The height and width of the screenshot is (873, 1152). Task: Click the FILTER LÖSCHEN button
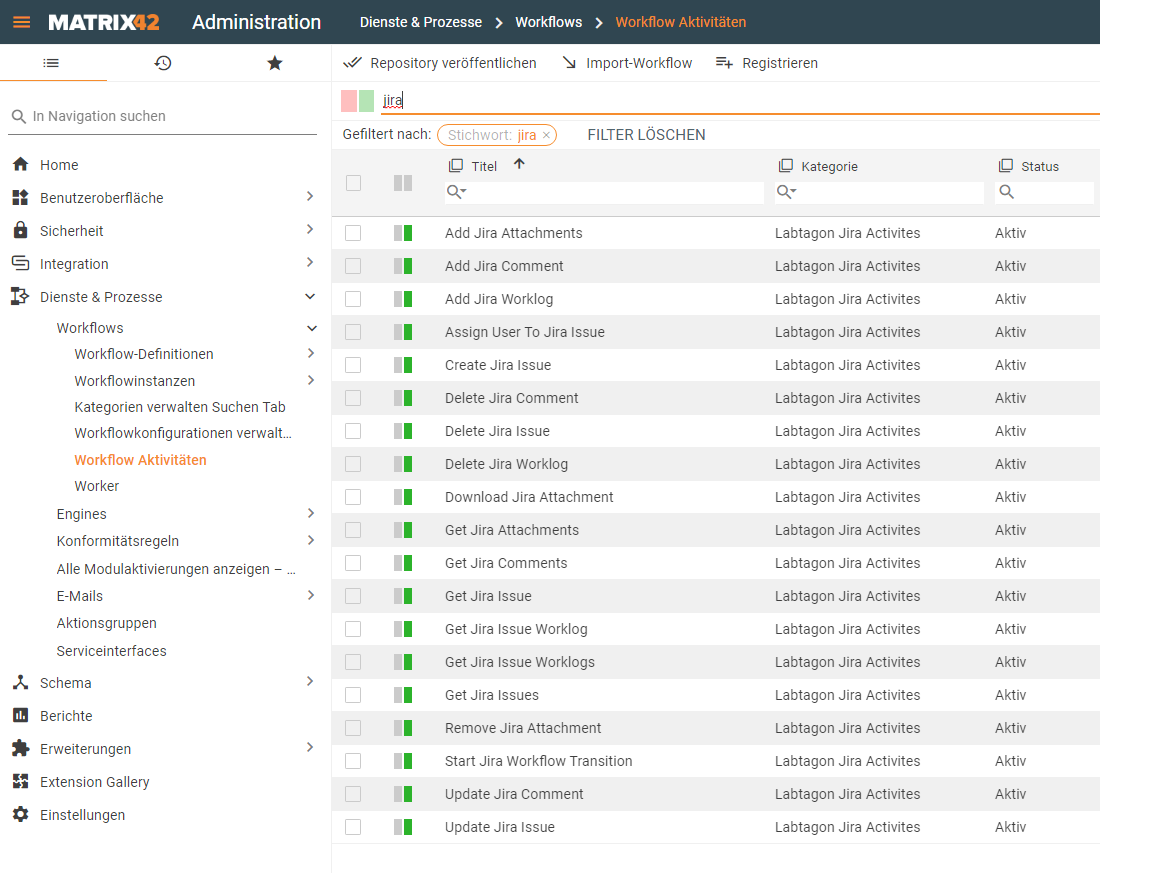[646, 135]
